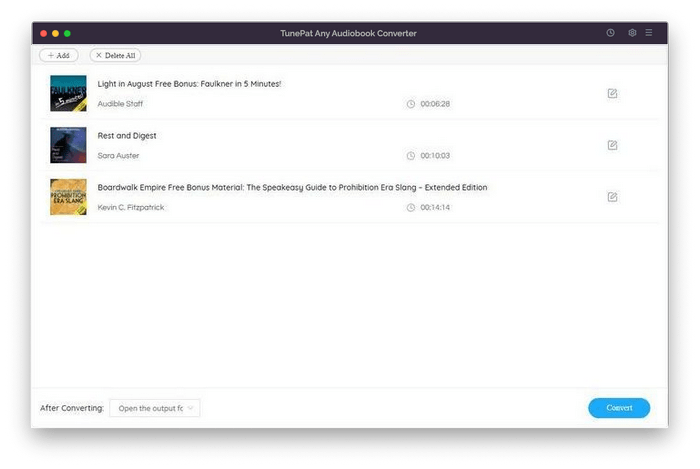Click duration 00:14:14
Screen dimensions: 700x469
click(x=435, y=208)
